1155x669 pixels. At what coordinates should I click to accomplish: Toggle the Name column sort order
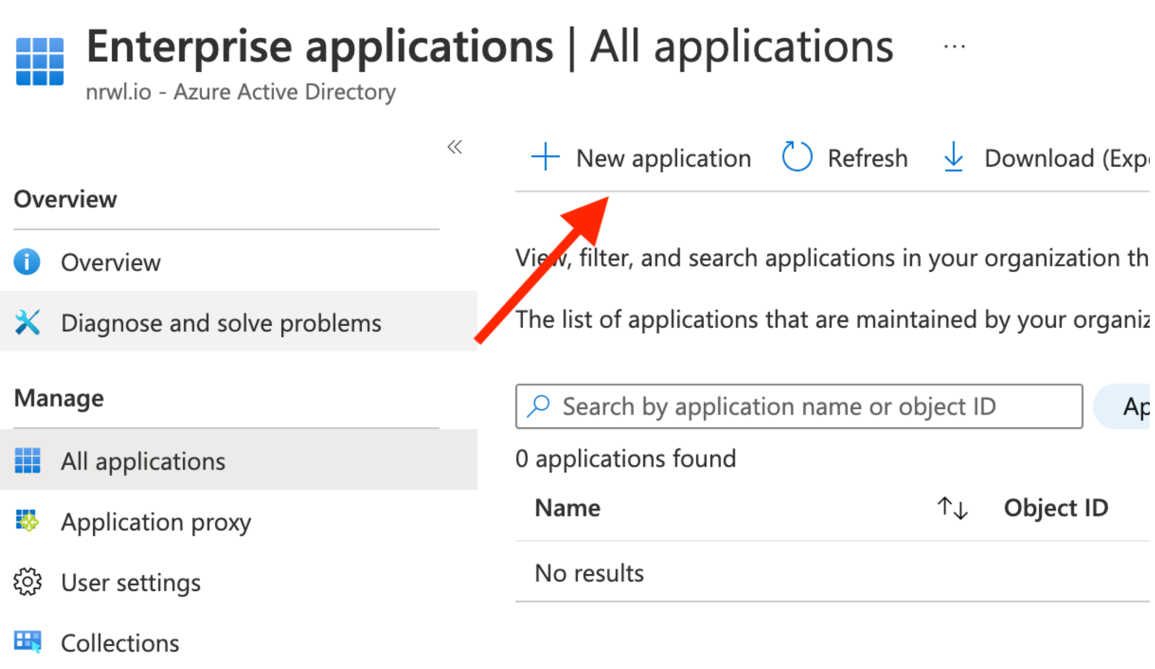tap(951, 508)
